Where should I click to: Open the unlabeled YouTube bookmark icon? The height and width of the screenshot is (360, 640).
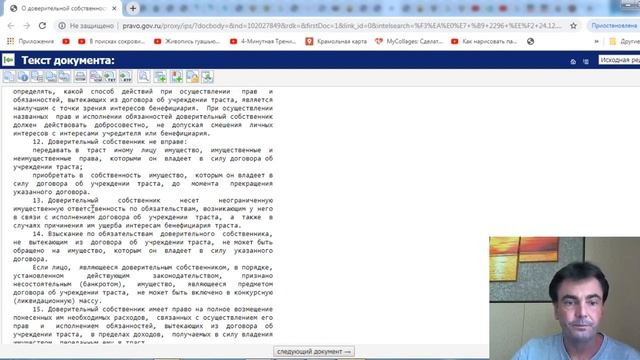click(66, 41)
